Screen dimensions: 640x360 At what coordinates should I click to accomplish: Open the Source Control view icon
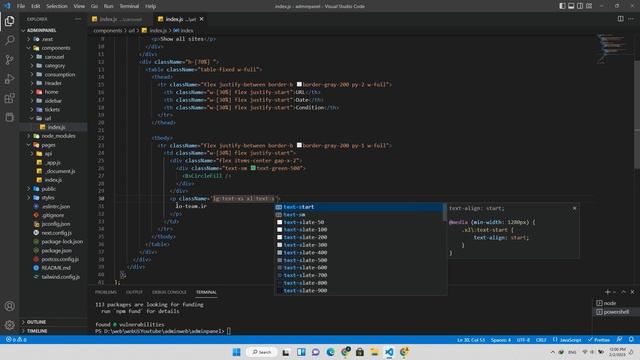point(9,60)
